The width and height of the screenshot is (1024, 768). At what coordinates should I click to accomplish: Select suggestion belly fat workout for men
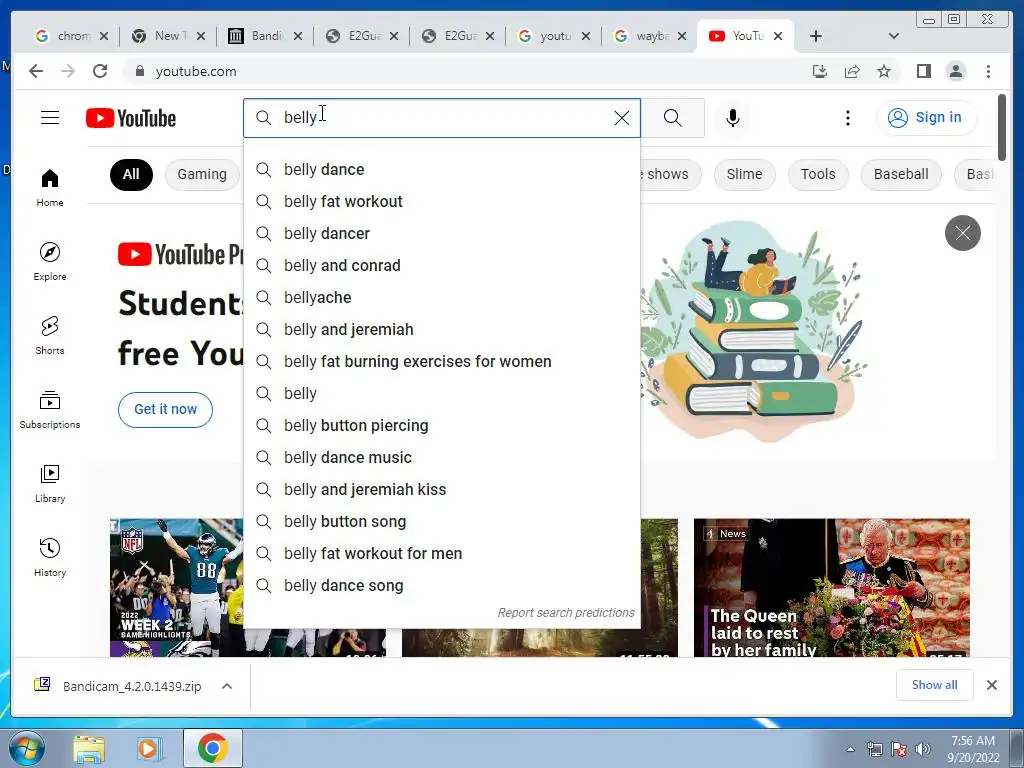tap(441, 553)
